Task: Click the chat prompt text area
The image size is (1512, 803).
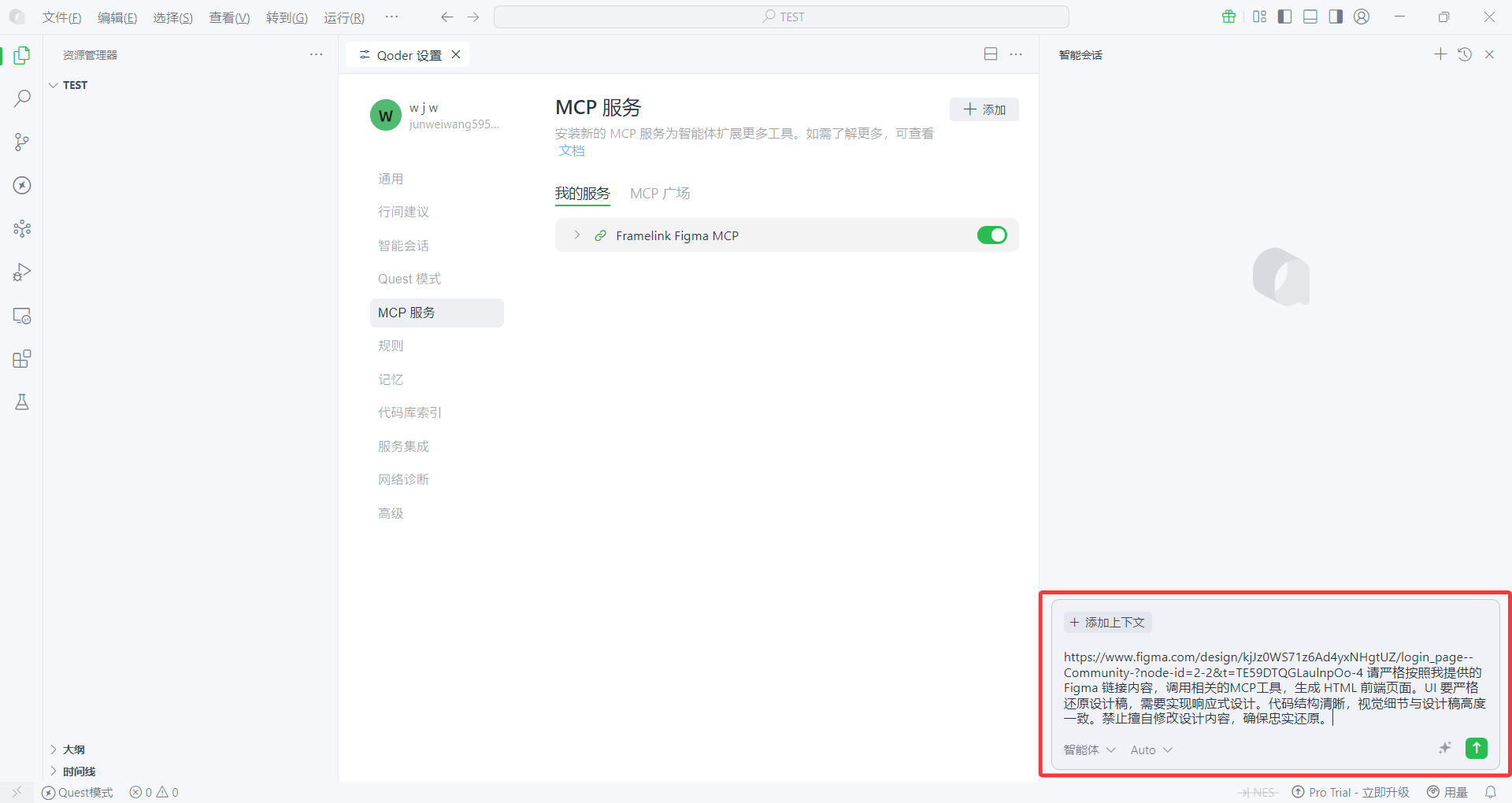Action: (1274, 687)
